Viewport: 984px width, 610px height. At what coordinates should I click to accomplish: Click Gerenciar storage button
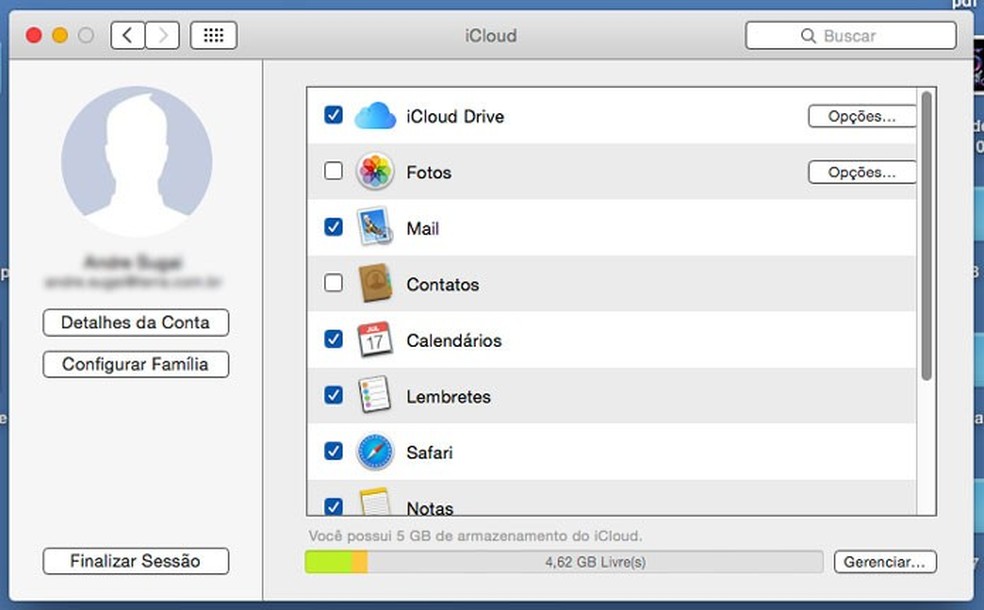(885, 562)
